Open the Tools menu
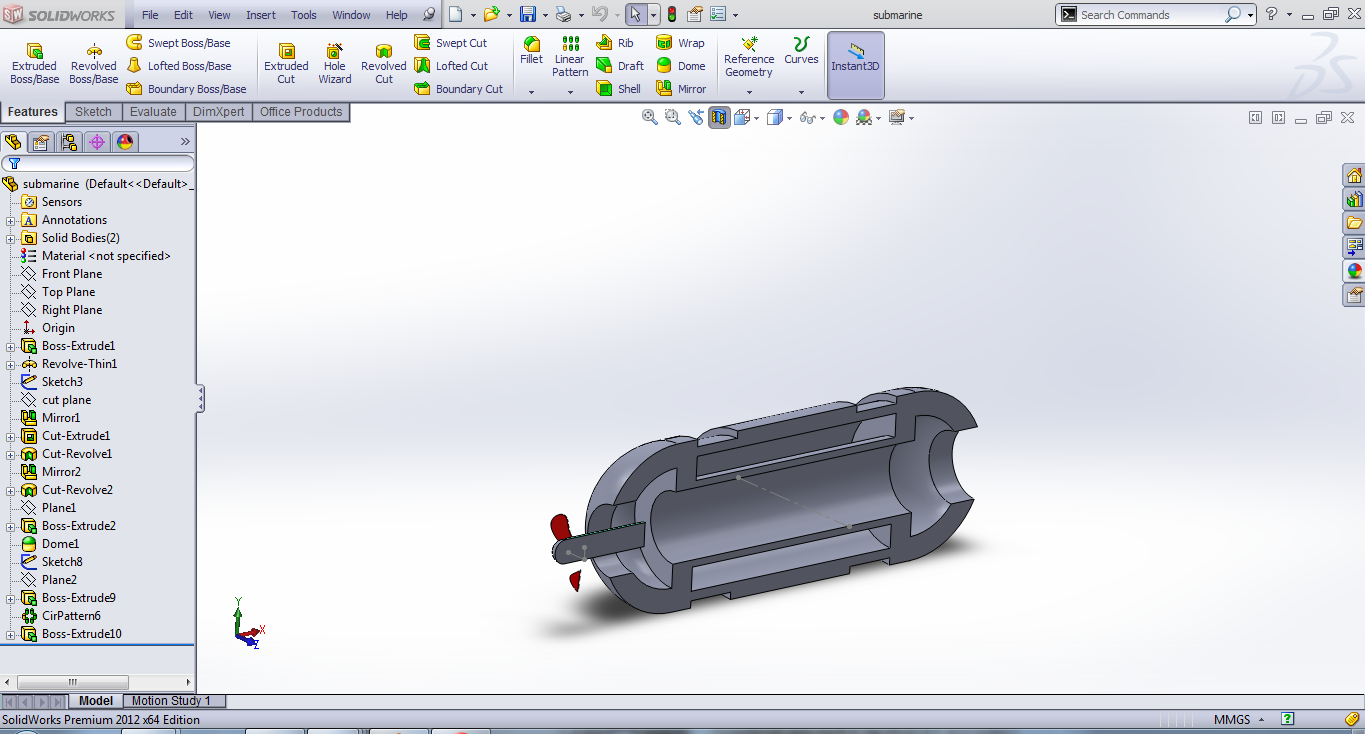The image size is (1365, 734). coord(304,15)
